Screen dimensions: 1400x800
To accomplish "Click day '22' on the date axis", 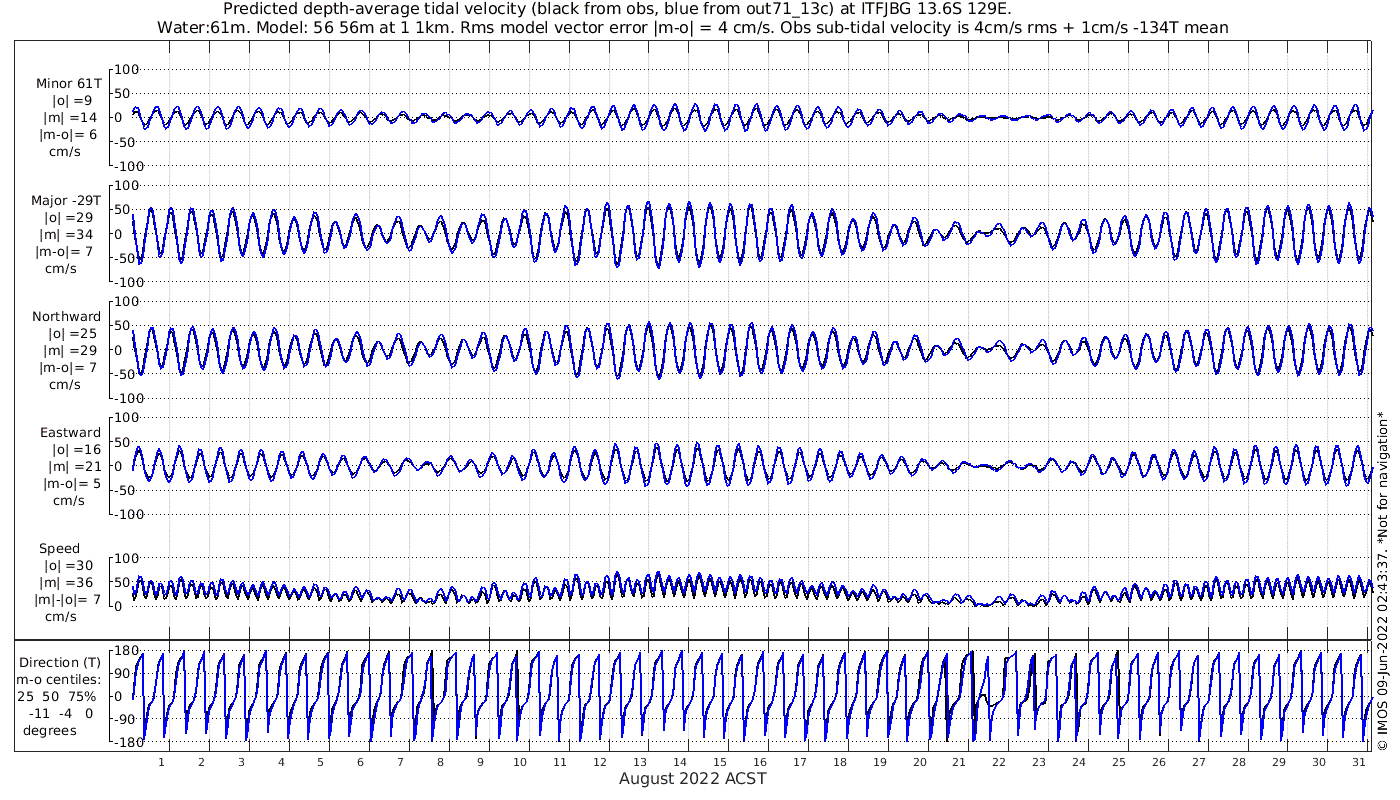I will tap(998, 762).
